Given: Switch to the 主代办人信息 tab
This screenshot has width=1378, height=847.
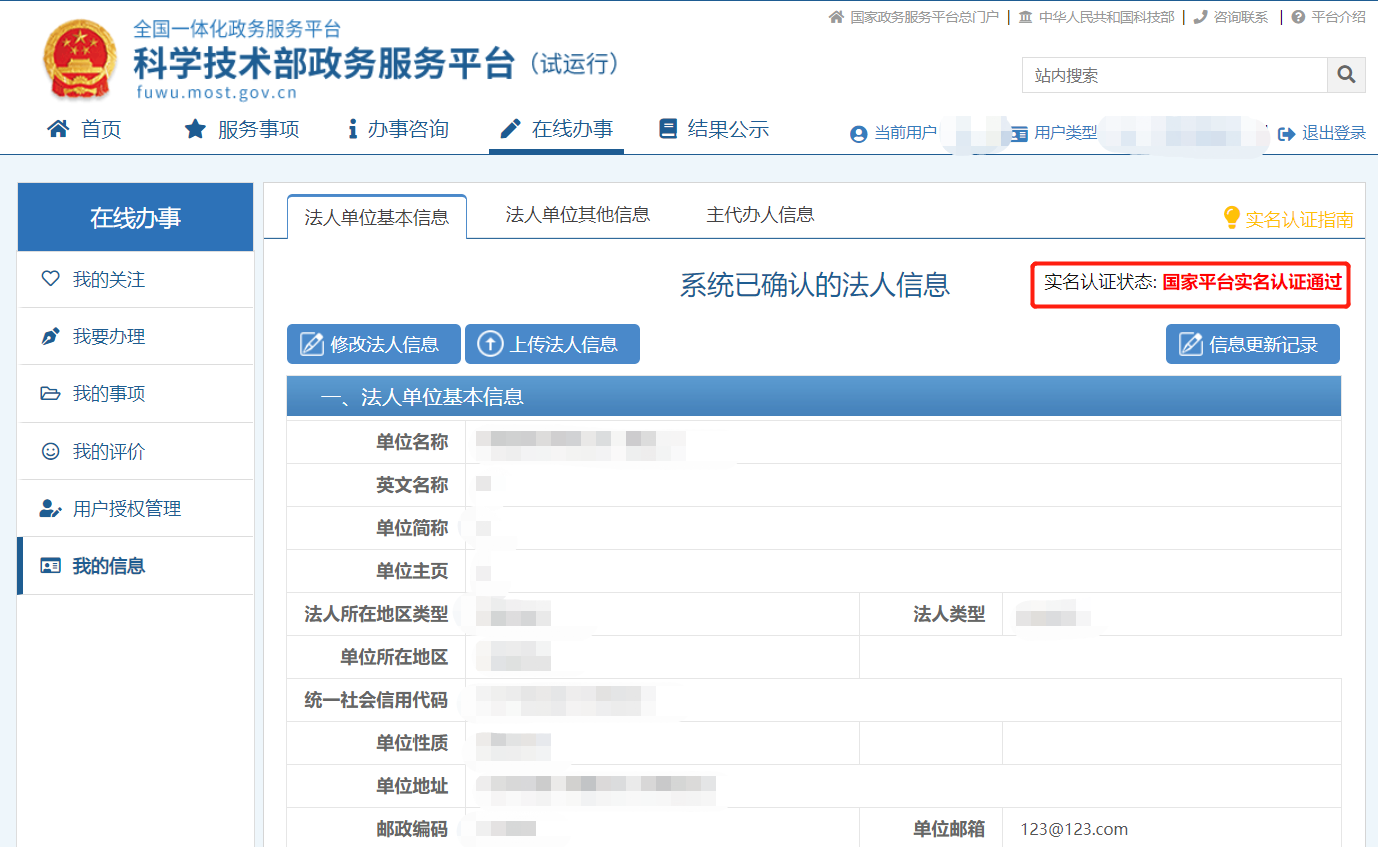Looking at the screenshot, I should [760, 215].
